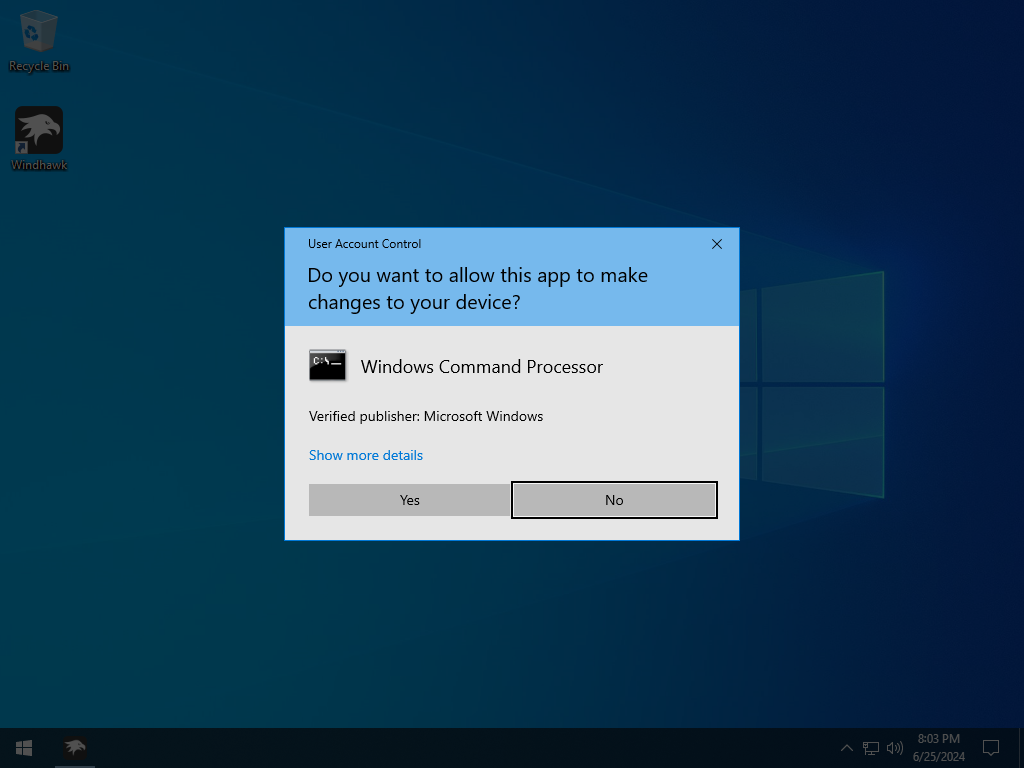This screenshot has width=1024, height=768.
Task: Select the Windows Command Processor app name
Action: pyautogui.click(x=482, y=366)
